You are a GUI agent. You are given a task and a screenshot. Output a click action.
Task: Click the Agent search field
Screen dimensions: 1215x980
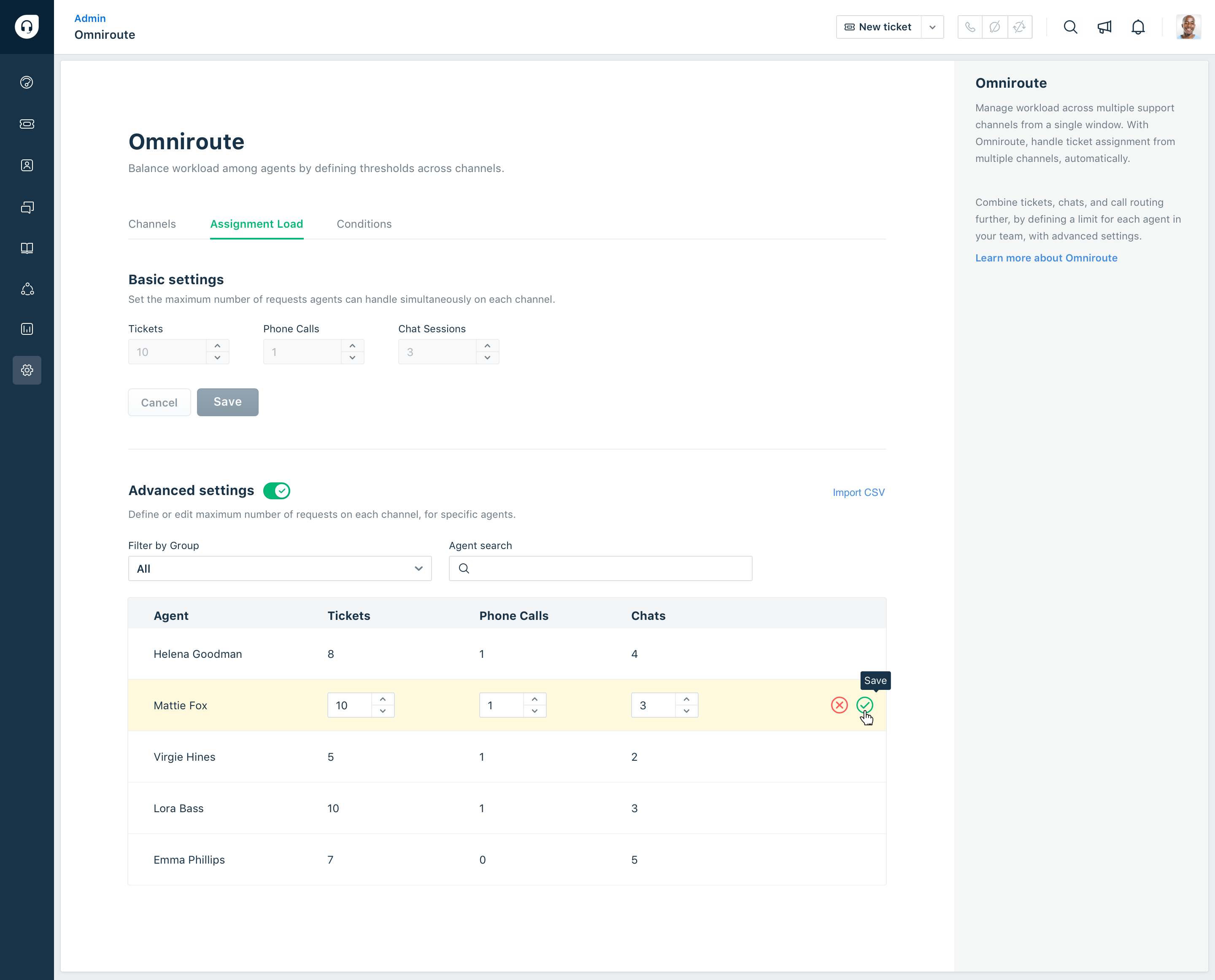coord(600,568)
